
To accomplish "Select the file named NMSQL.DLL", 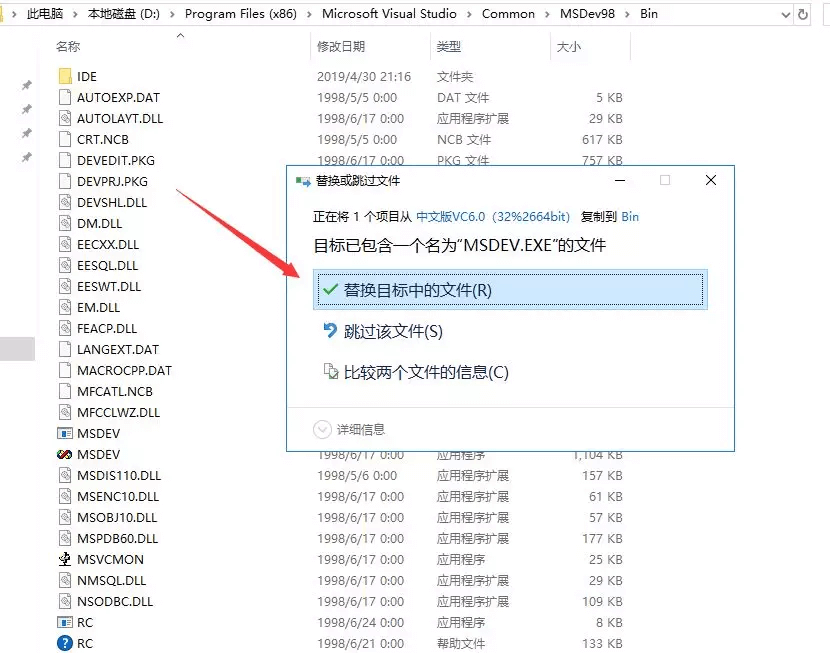I will pyautogui.click(x=111, y=581).
